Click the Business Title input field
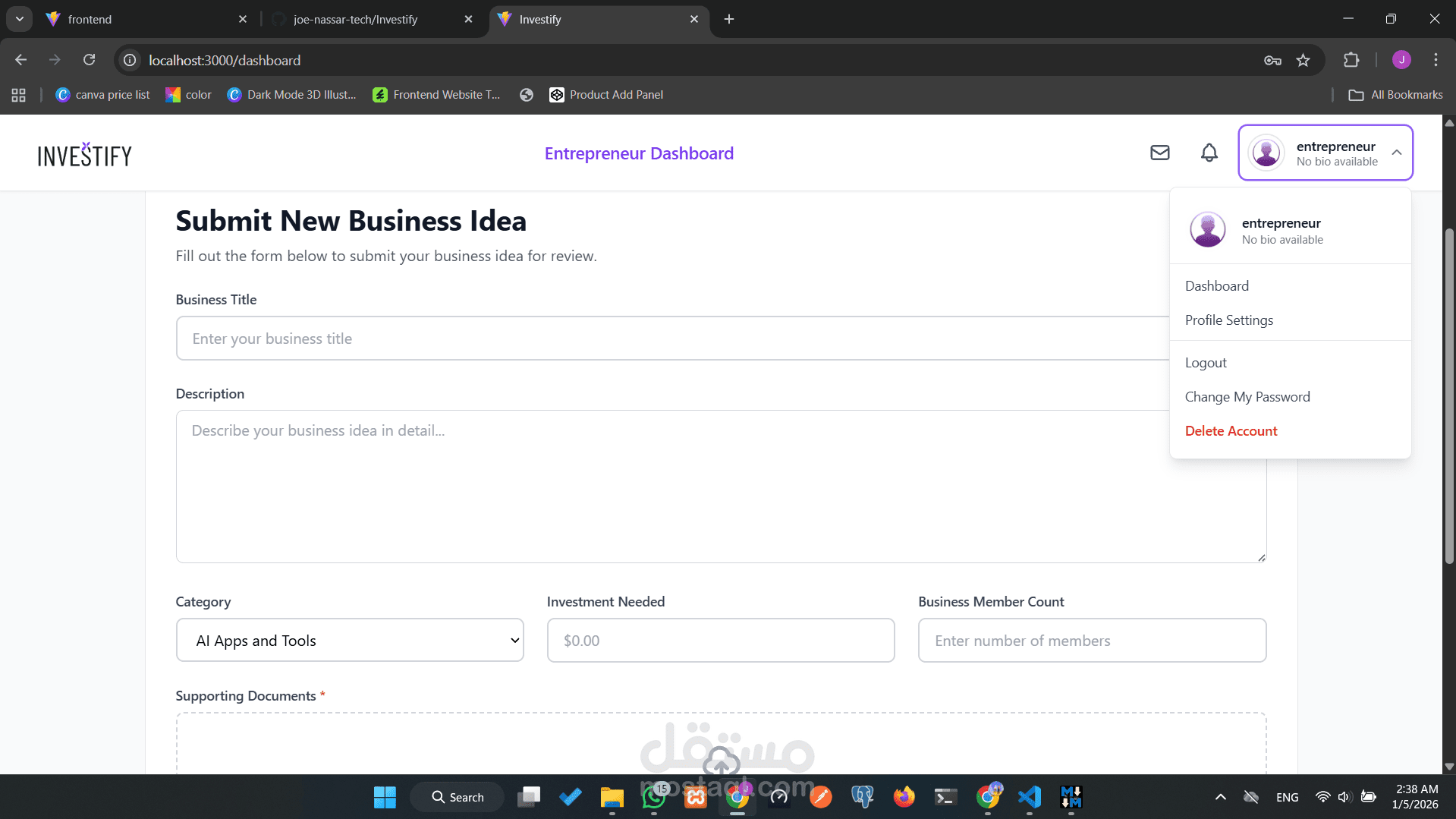 click(672, 338)
